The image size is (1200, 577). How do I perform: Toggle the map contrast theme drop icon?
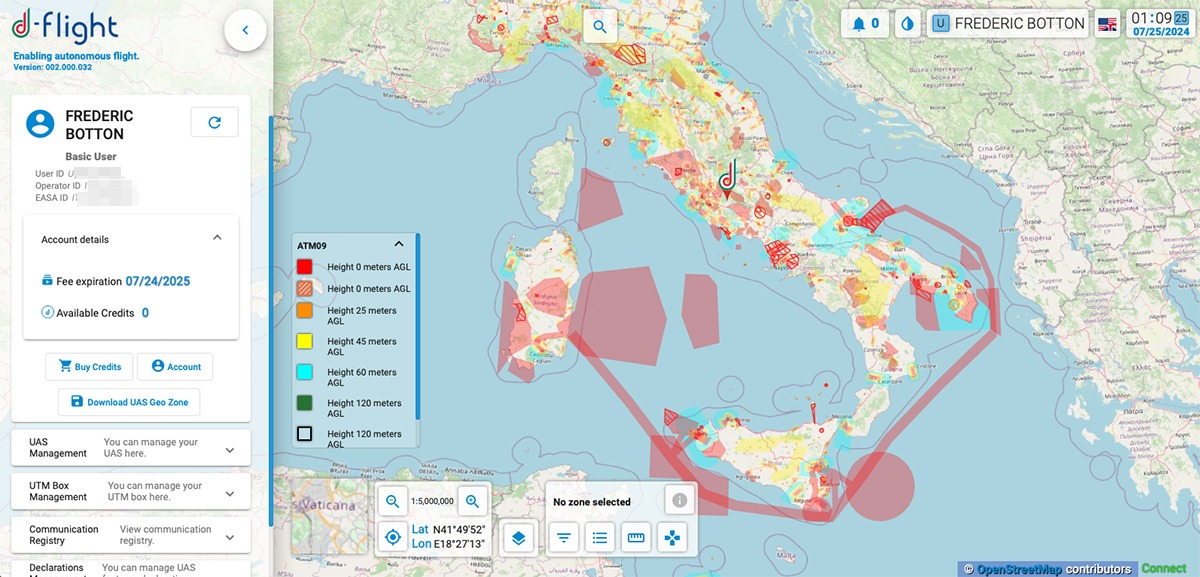(x=907, y=24)
